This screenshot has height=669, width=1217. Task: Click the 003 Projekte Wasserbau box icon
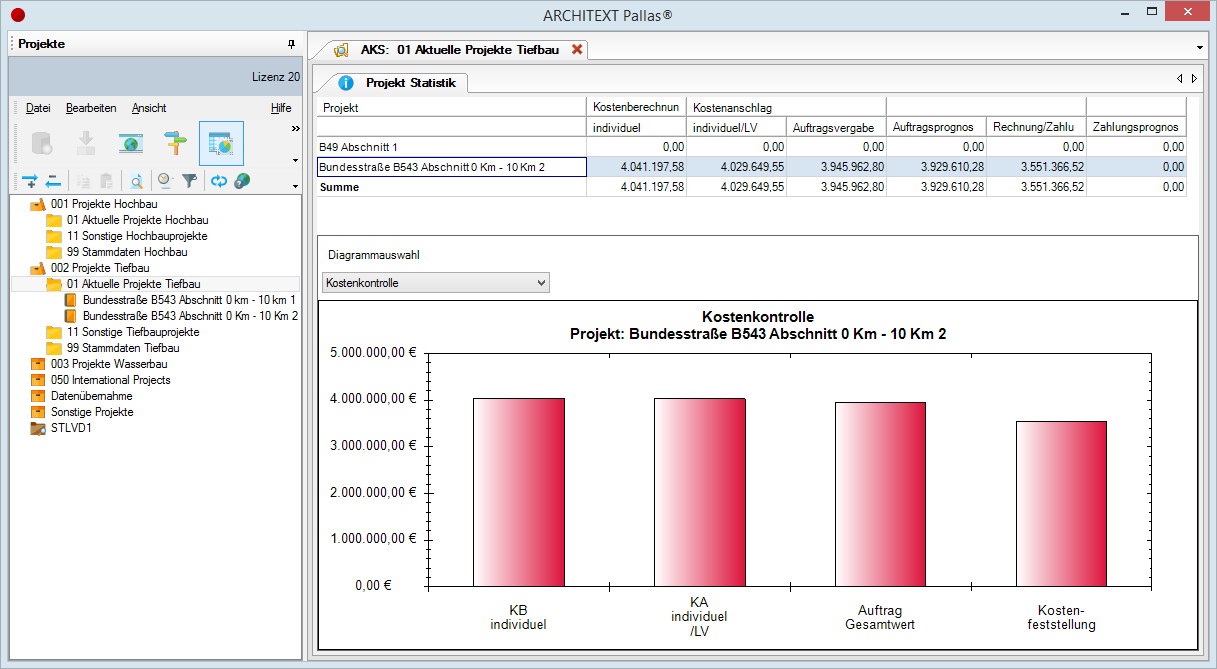(x=38, y=364)
